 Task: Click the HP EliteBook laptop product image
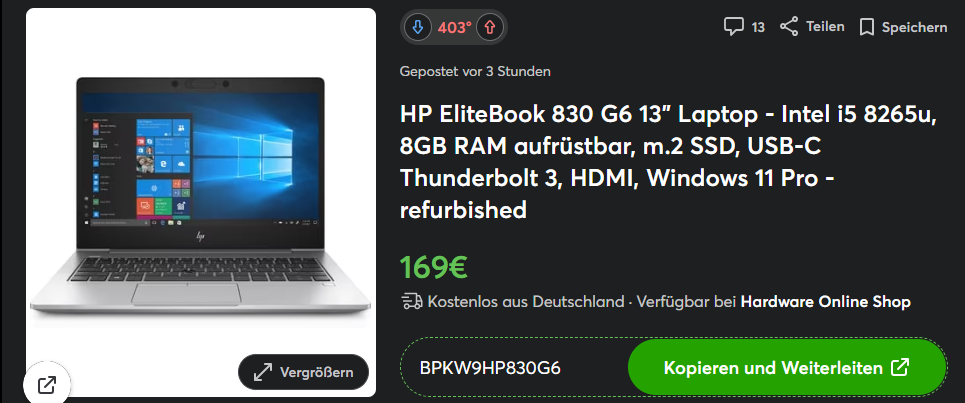(201, 197)
